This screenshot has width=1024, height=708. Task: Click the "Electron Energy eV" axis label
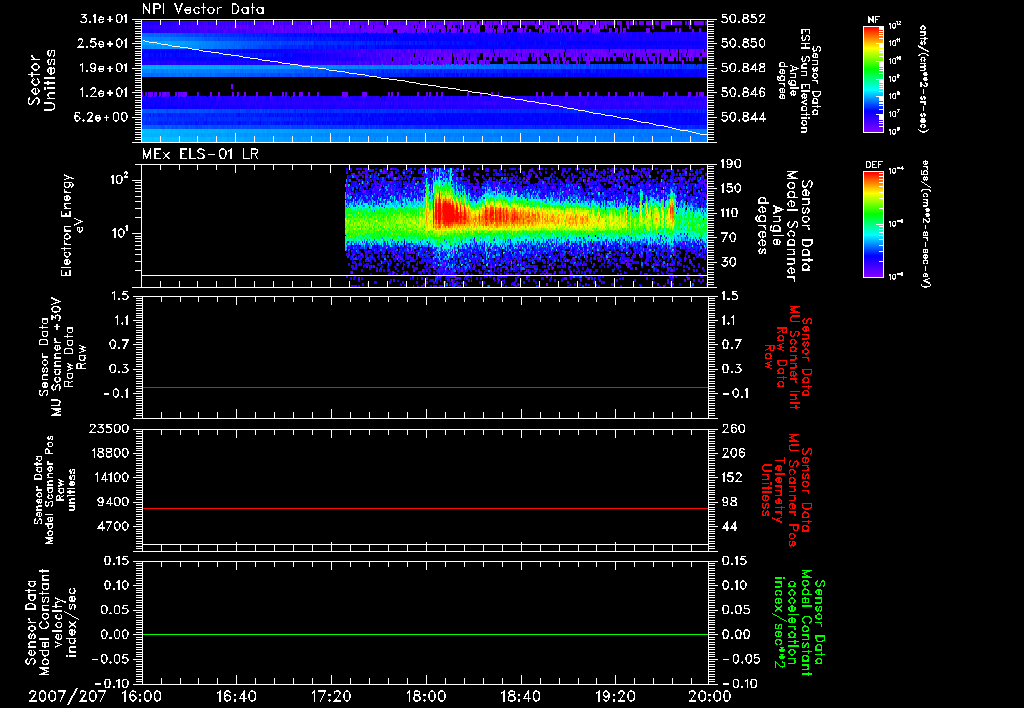(x=72, y=225)
